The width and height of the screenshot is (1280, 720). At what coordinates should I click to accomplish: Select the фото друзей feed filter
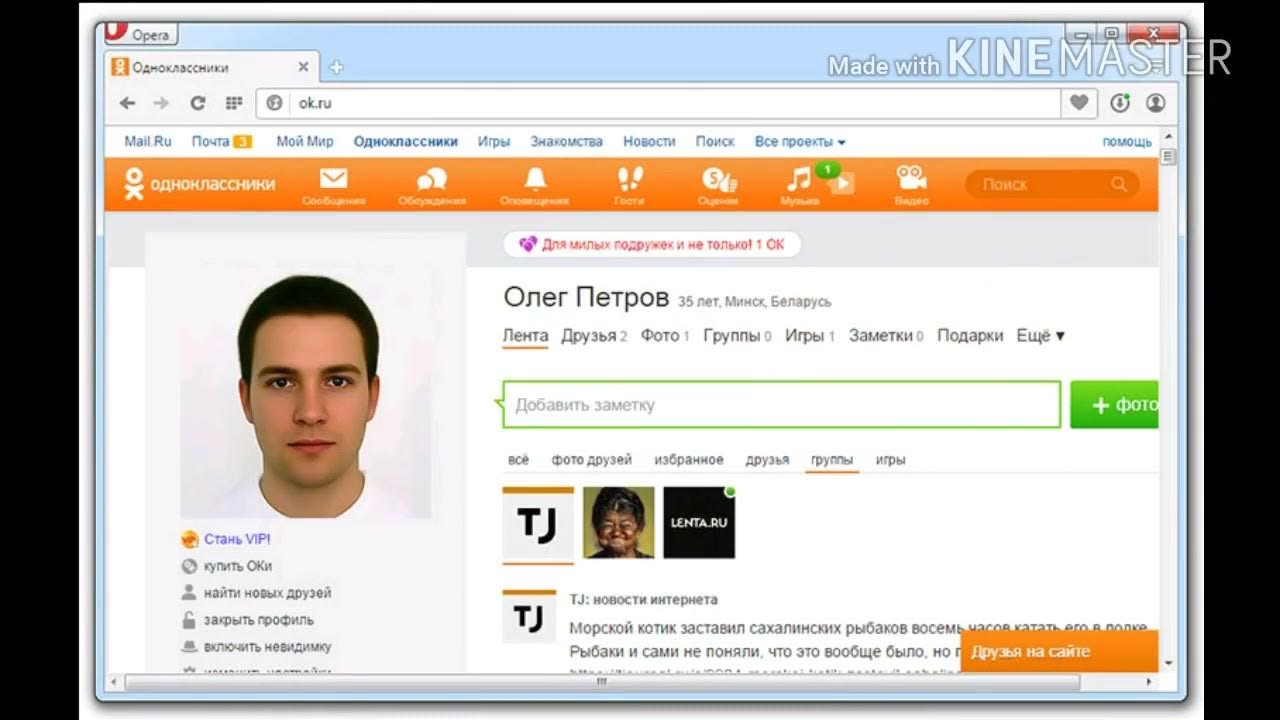pyautogui.click(x=591, y=460)
